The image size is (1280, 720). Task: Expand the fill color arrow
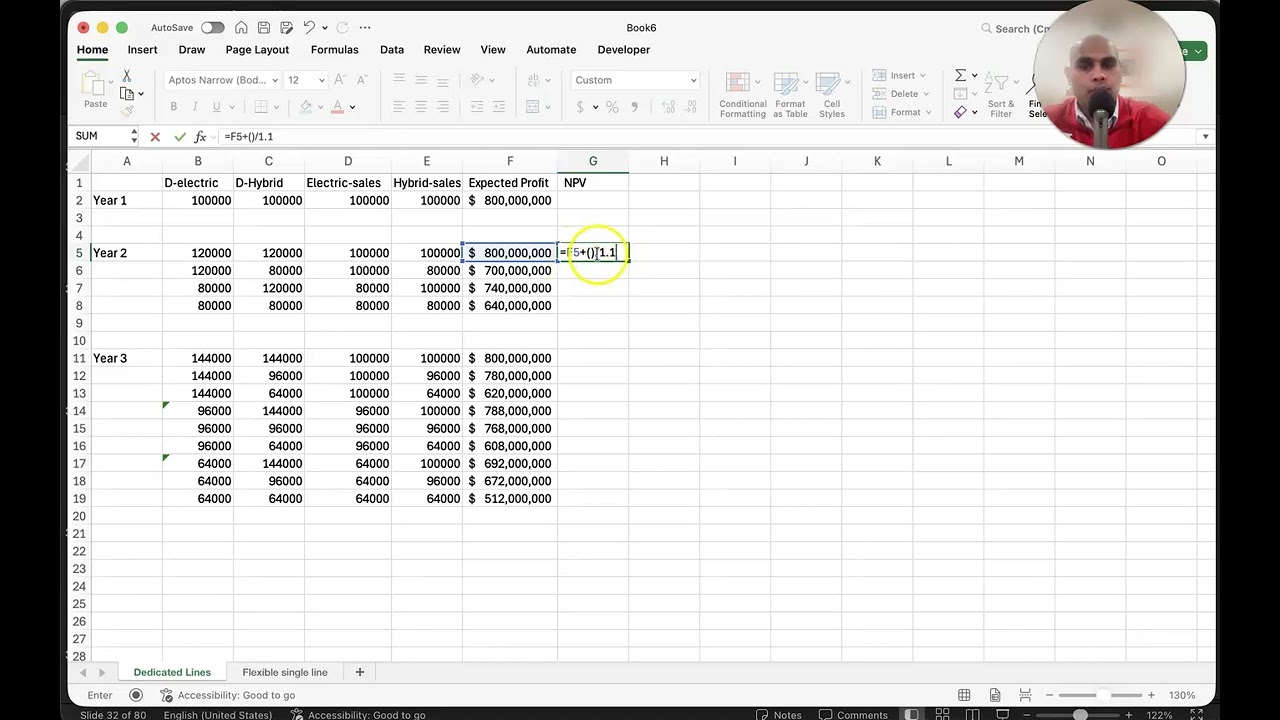tap(320, 107)
